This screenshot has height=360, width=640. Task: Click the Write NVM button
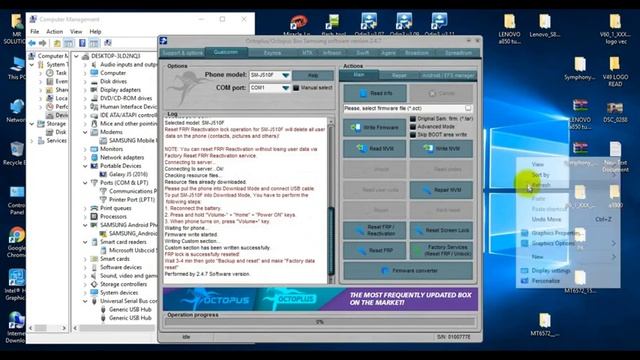441,149
